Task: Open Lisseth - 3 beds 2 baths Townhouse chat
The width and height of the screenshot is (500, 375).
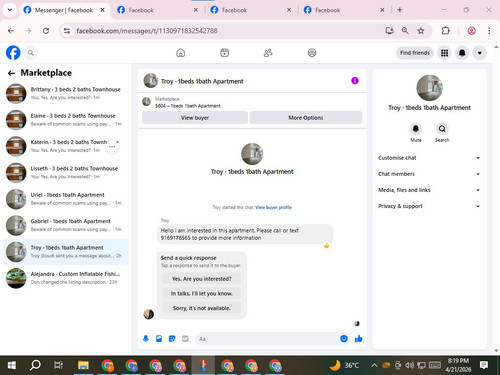Action: tap(66, 172)
